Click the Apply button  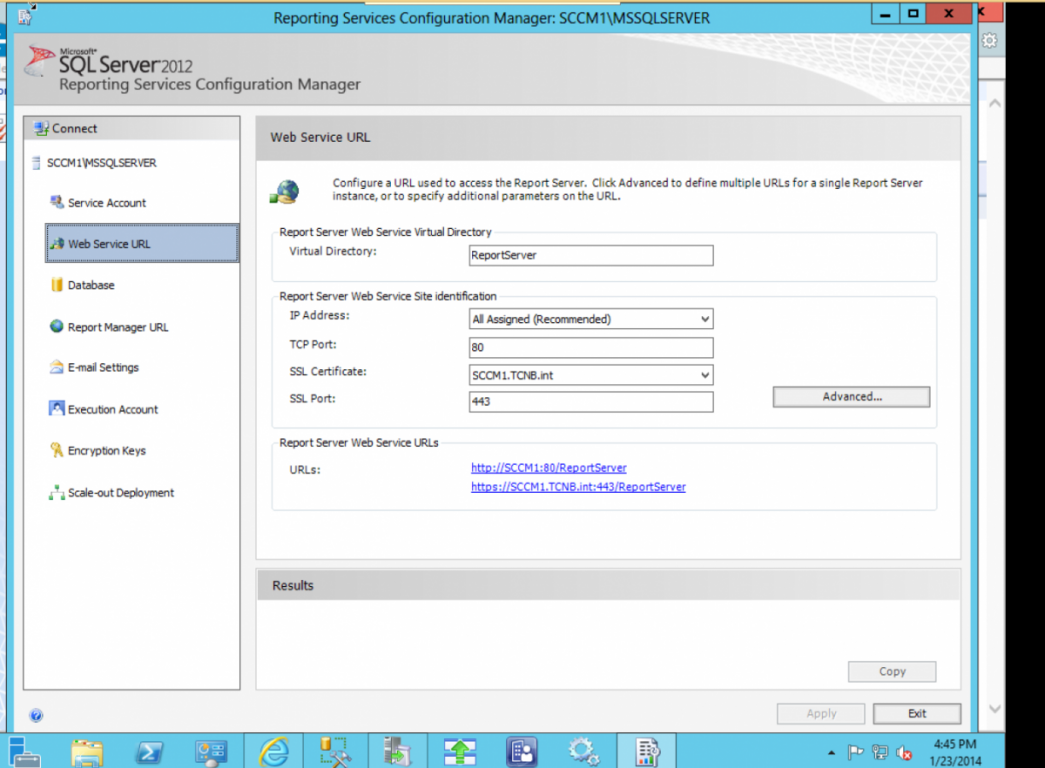pos(821,713)
